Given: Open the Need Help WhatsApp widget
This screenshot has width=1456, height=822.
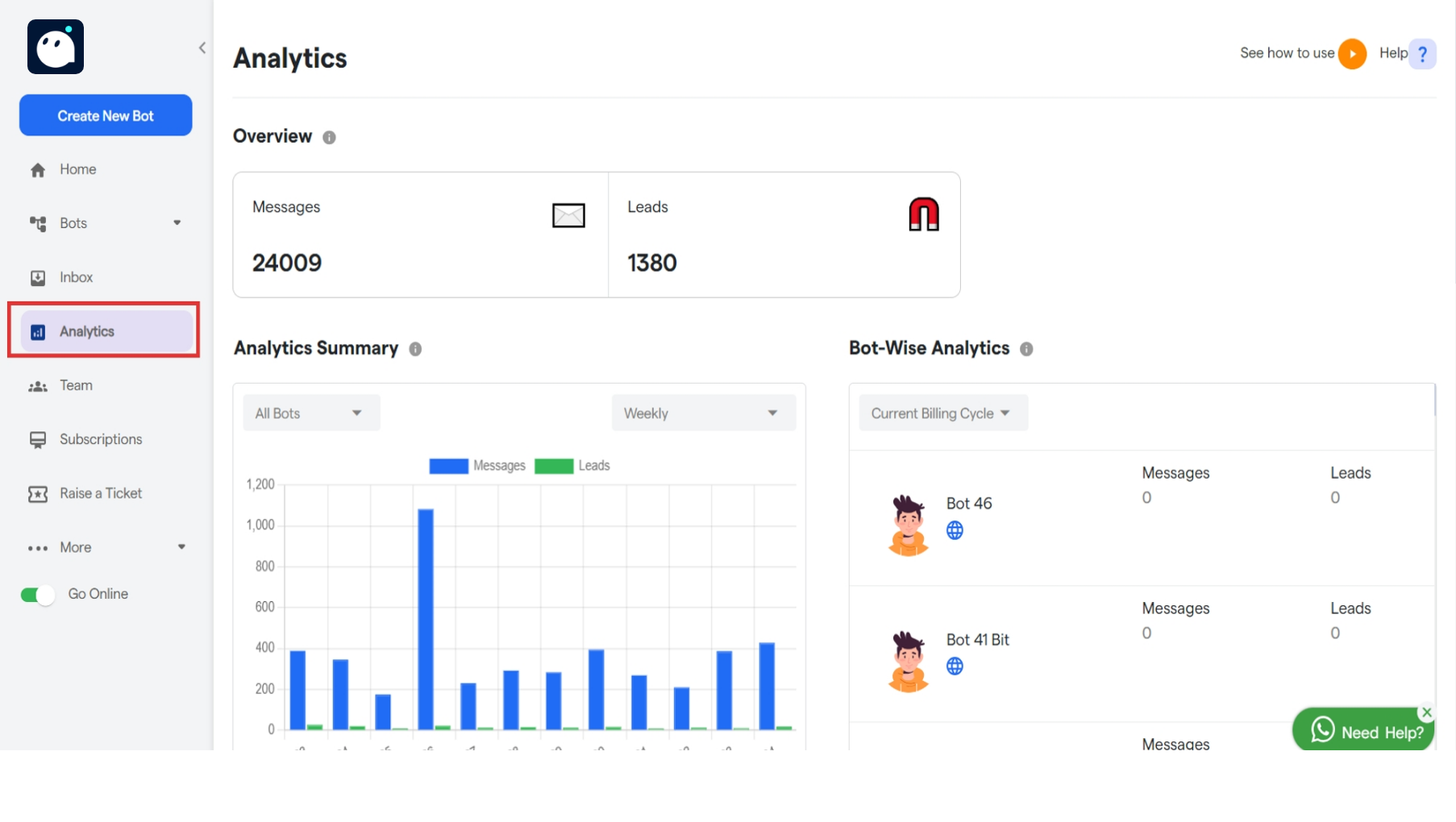Looking at the screenshot, I should click(1362, 729).
